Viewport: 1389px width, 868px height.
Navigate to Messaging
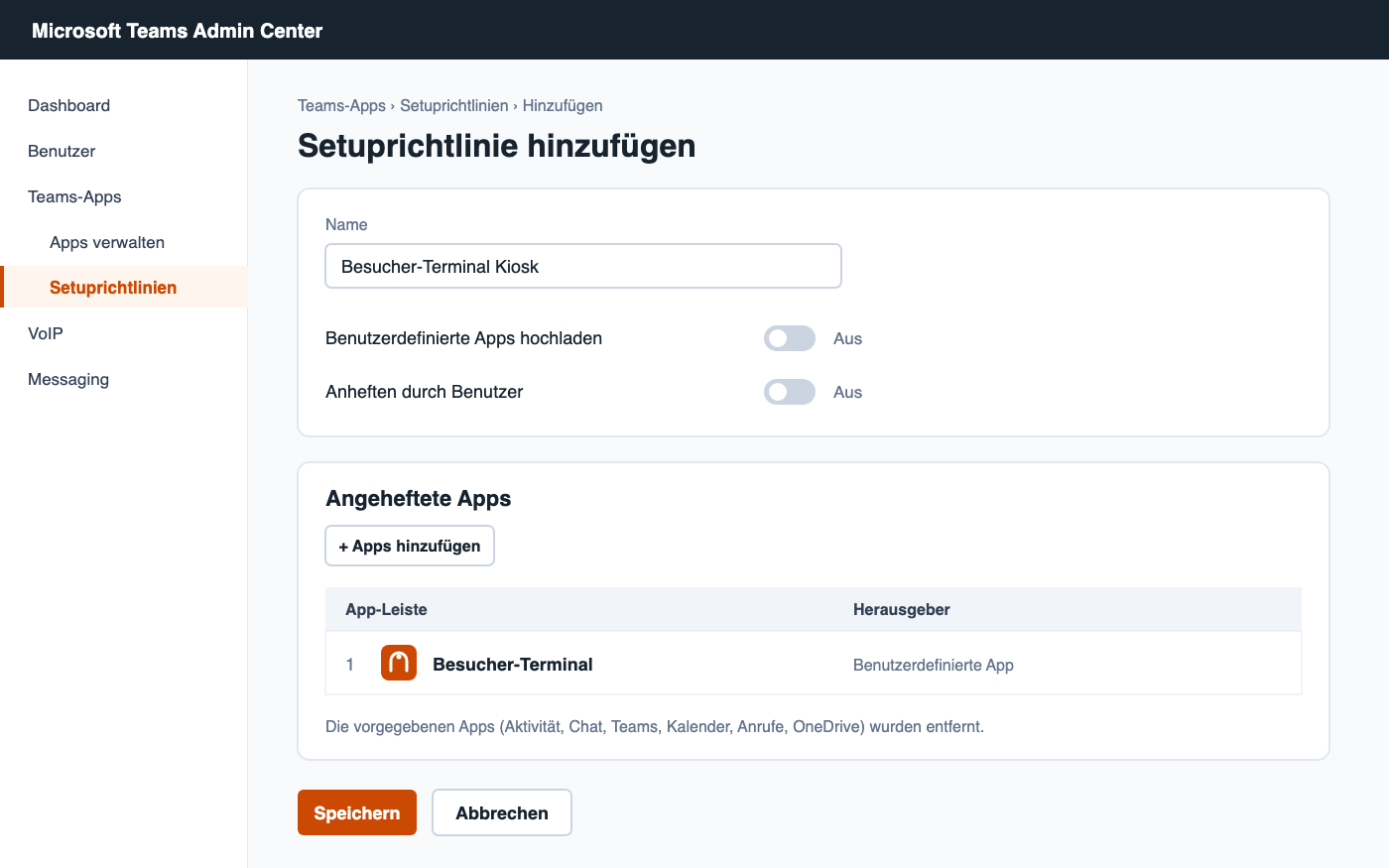tap(68, 379)
